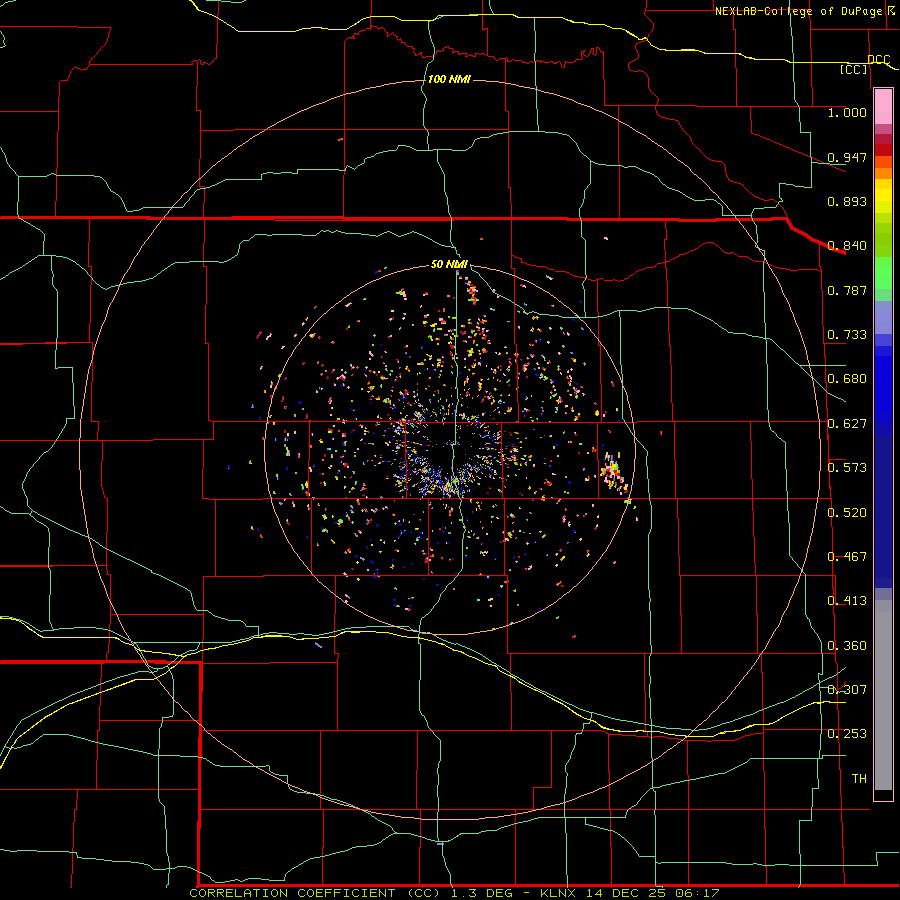Click the 0.467 scale value
This screenshot has height=900, width=900.
(x=847, y=557)
